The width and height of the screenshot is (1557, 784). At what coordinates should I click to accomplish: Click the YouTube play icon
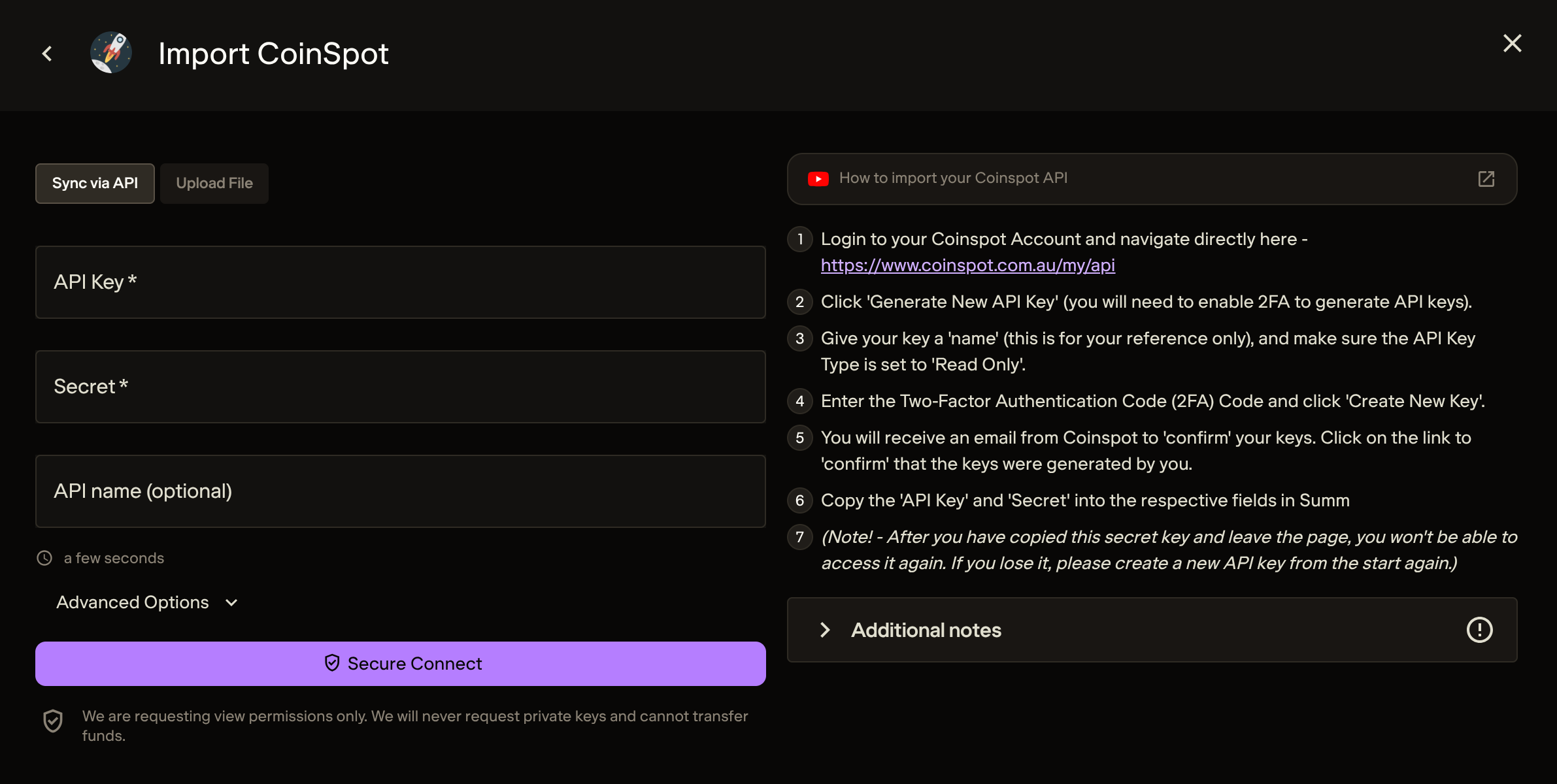(x=818, y=178)
